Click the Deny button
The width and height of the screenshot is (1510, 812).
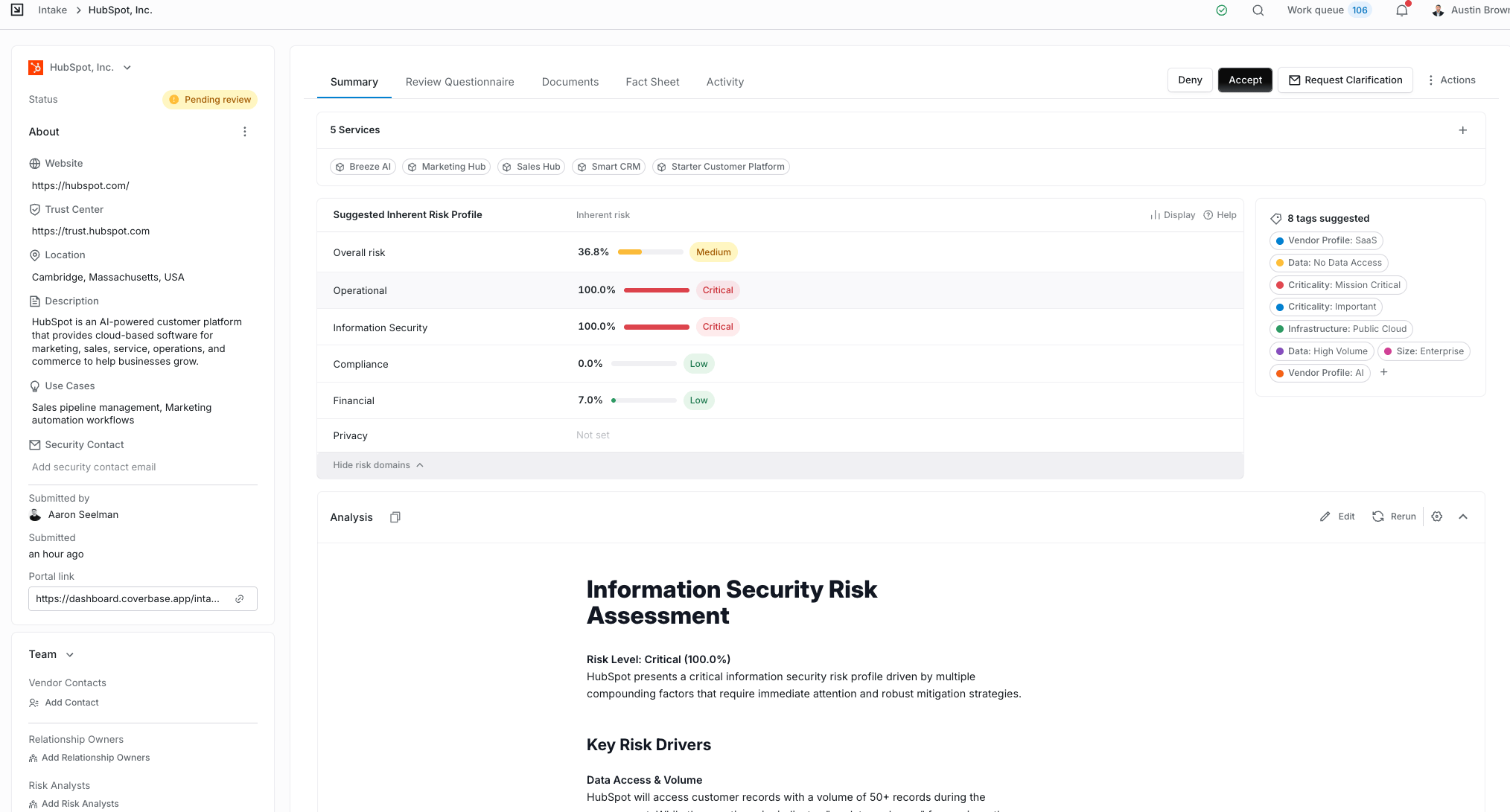pyautogui.click(x=1190, y=80)
